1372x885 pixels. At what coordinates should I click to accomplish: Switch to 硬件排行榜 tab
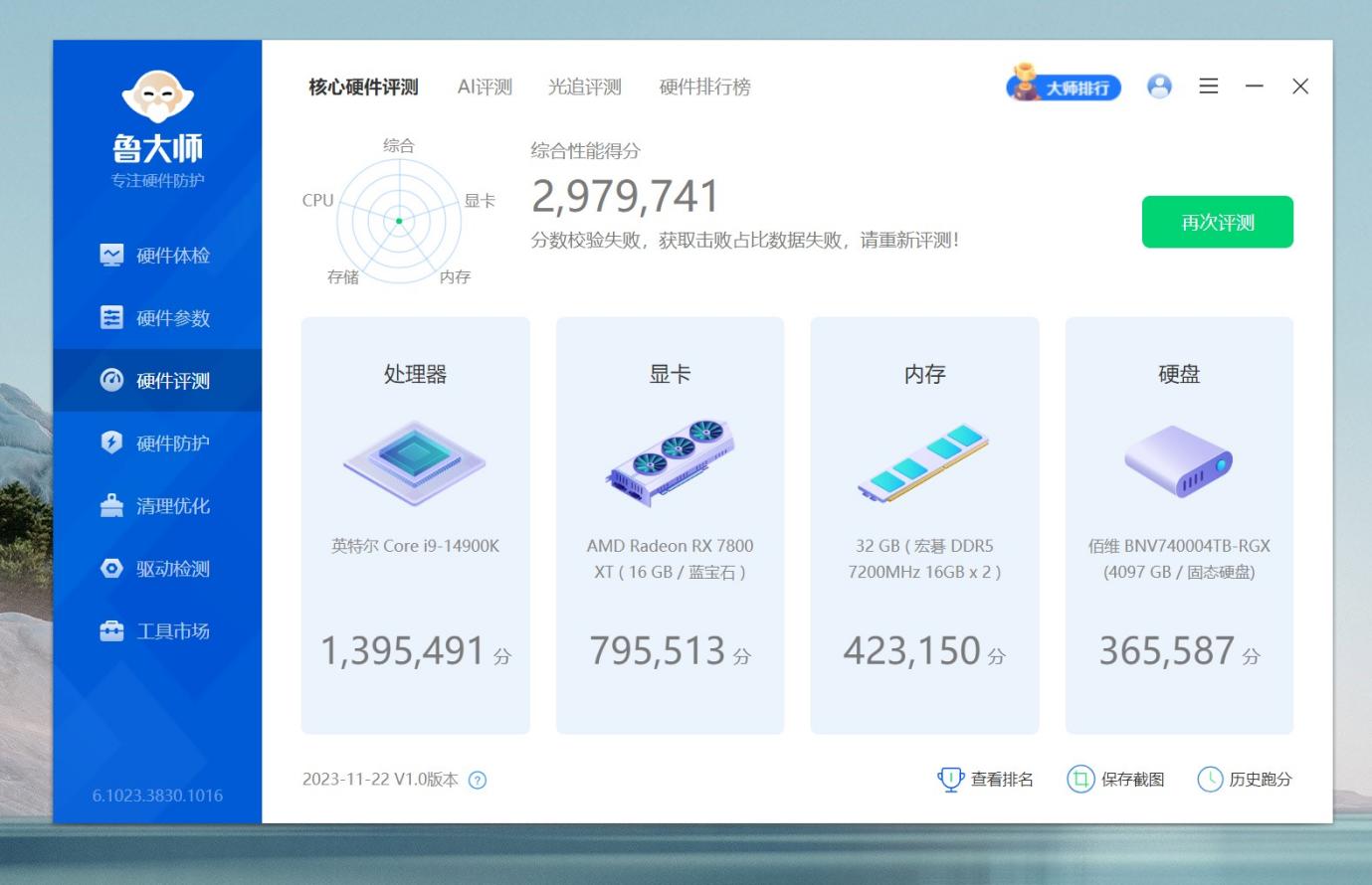click(705, 88)
